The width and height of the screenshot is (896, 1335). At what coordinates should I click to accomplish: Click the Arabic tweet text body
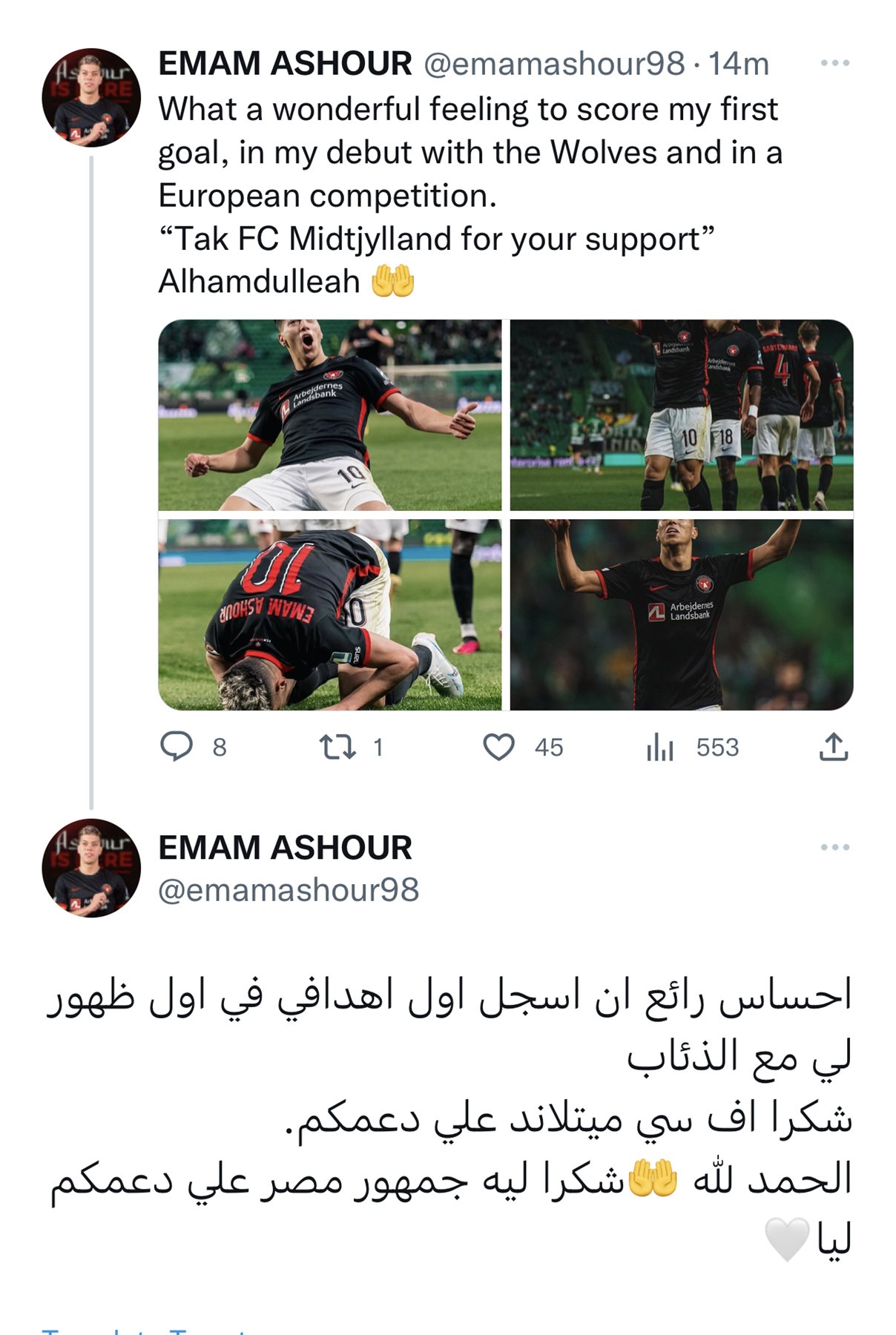pos(449,1118)
